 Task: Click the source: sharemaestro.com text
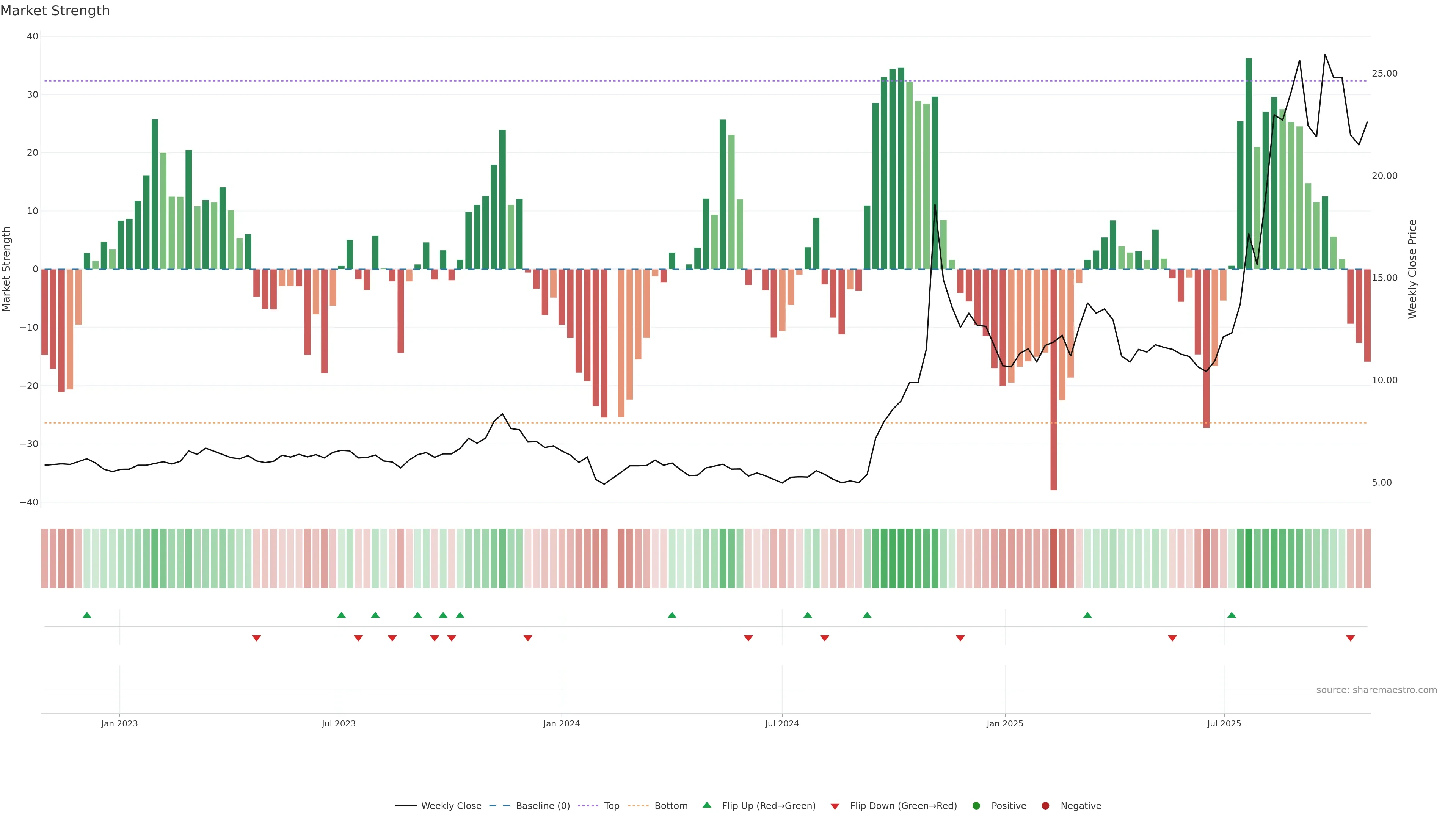click(1376, 690)
